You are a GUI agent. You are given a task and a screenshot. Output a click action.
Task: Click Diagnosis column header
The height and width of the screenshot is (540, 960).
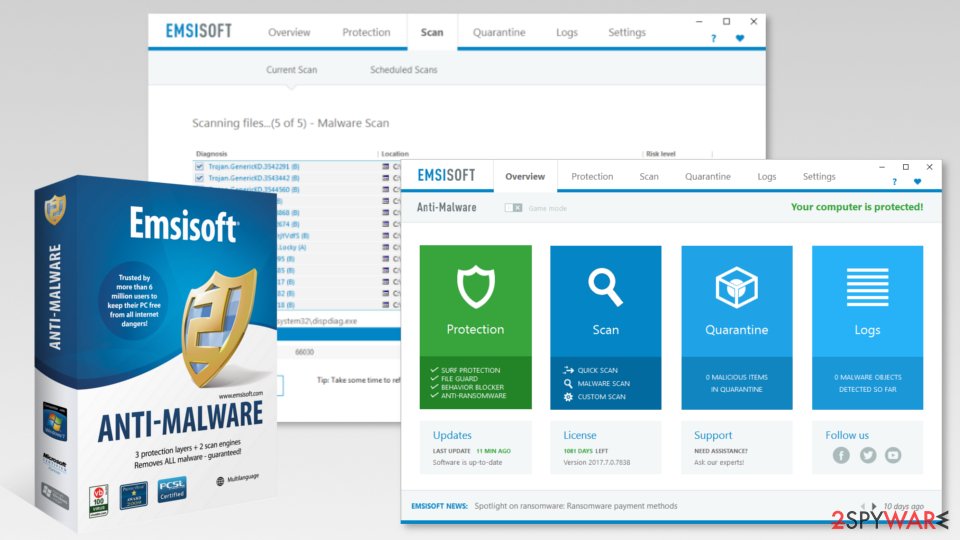pos(211,154)
